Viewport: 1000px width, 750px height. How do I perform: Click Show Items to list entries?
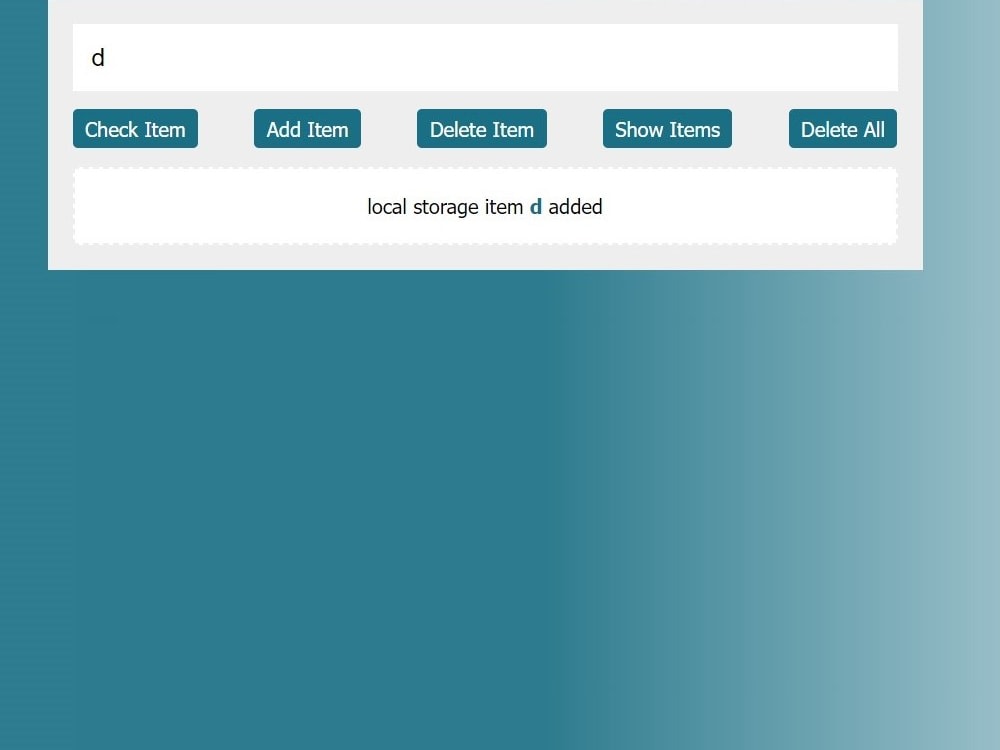667,128
